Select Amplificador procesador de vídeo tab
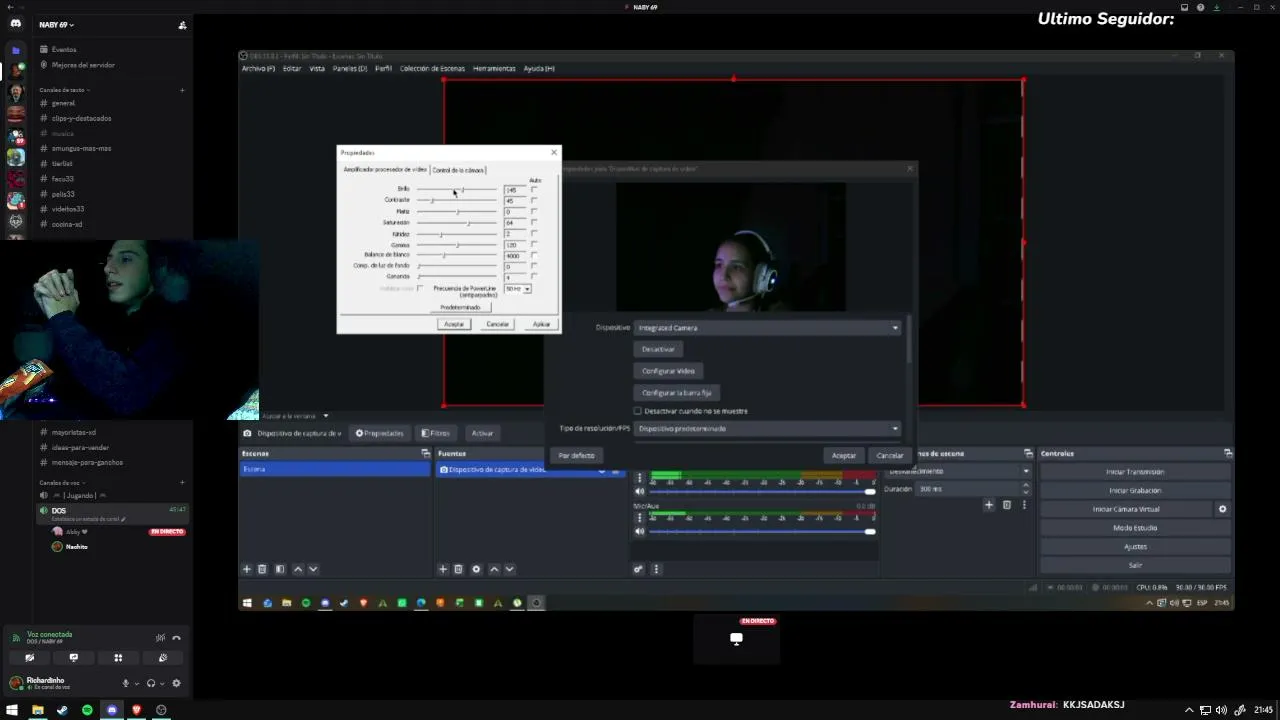The width and height of the screenshot is (1280, 720). point(385,170)
